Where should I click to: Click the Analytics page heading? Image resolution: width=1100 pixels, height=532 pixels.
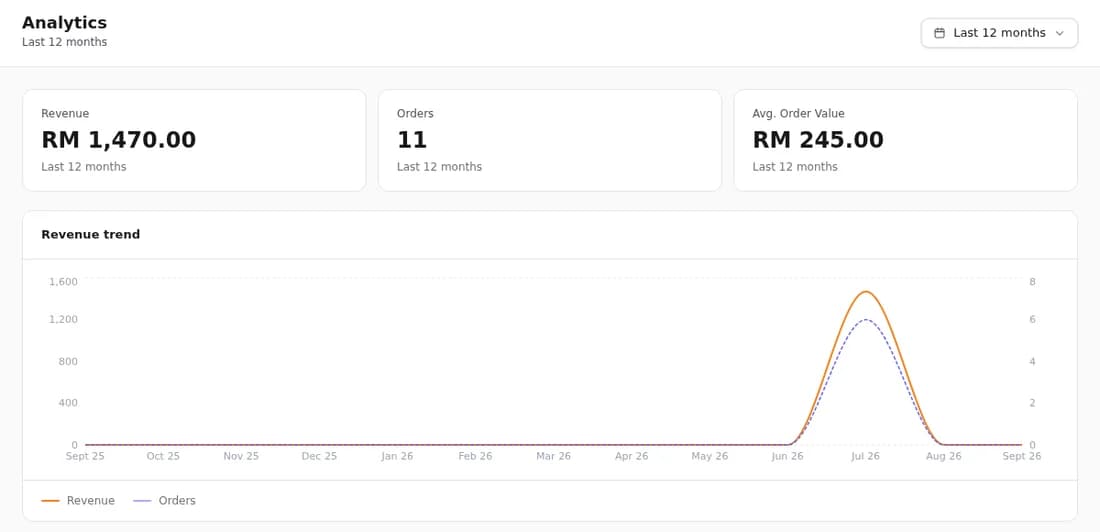tap(65, 22)
